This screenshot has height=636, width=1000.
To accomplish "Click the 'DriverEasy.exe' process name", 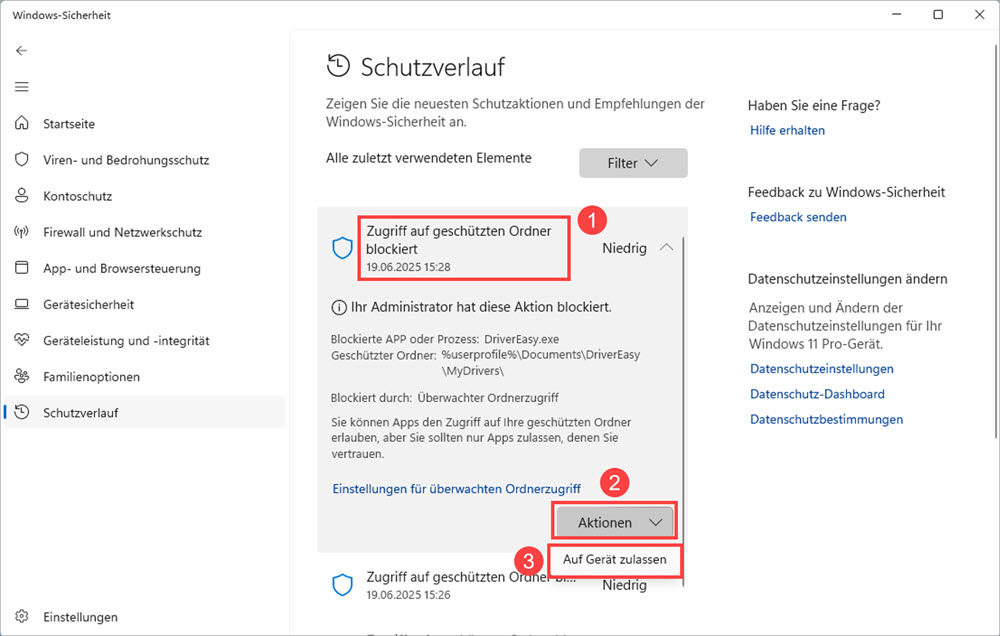I will (x=521, y=339).
